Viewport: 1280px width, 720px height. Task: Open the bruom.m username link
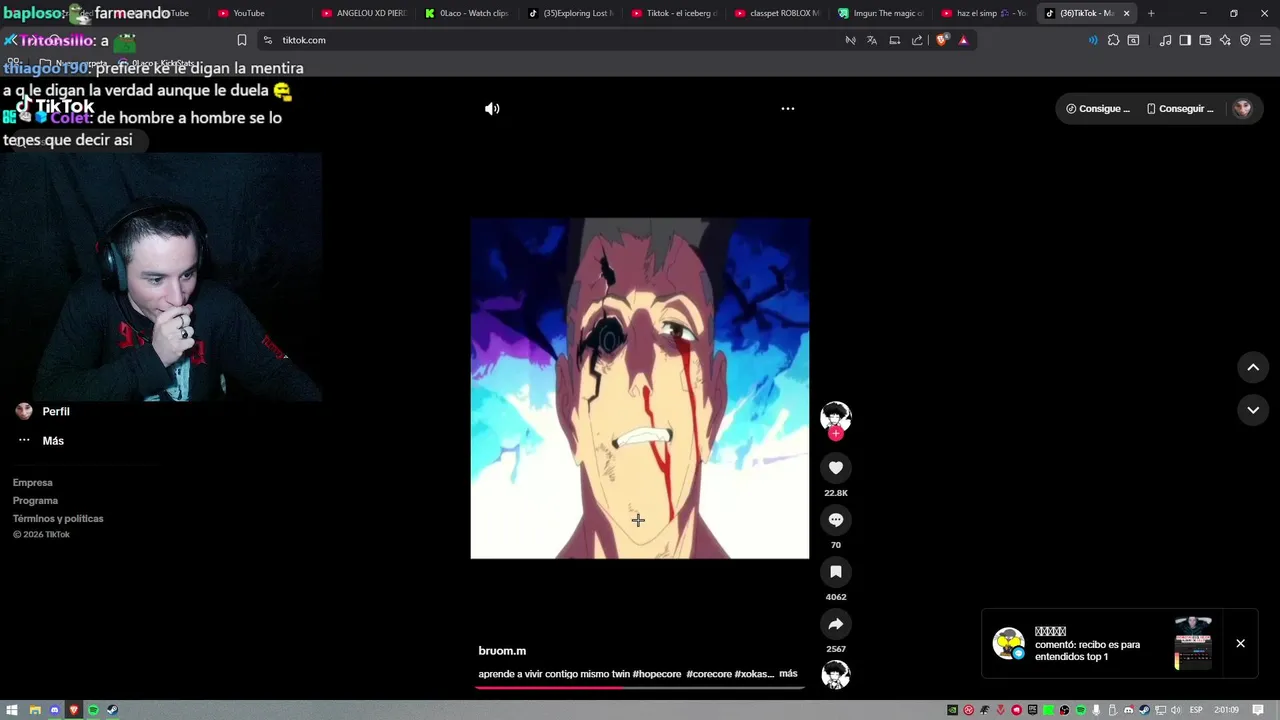pyautogui.click(x=502, y=651)
